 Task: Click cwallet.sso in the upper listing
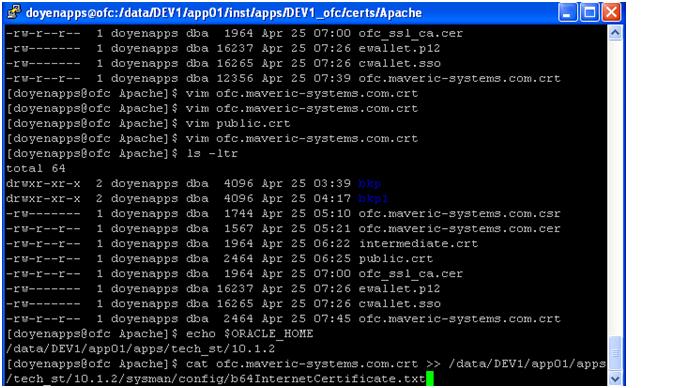coord(400,64)
